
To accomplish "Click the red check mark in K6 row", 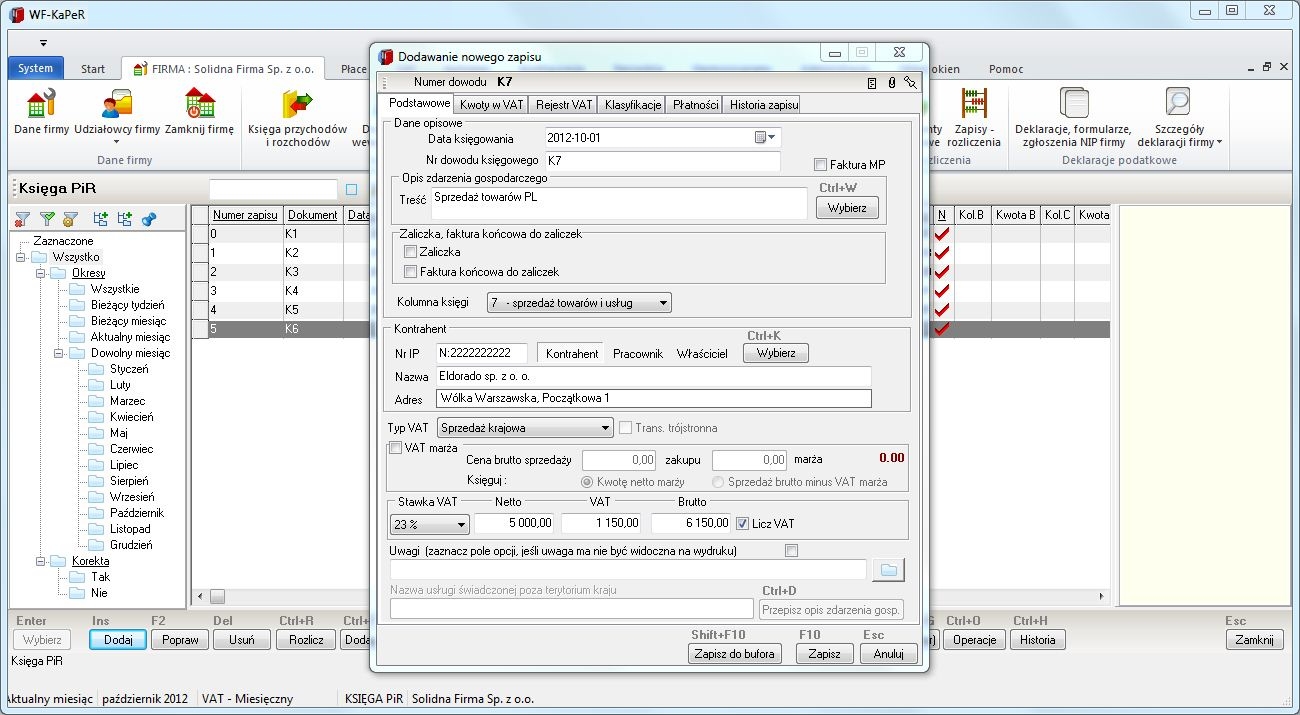I will point(941,328).
